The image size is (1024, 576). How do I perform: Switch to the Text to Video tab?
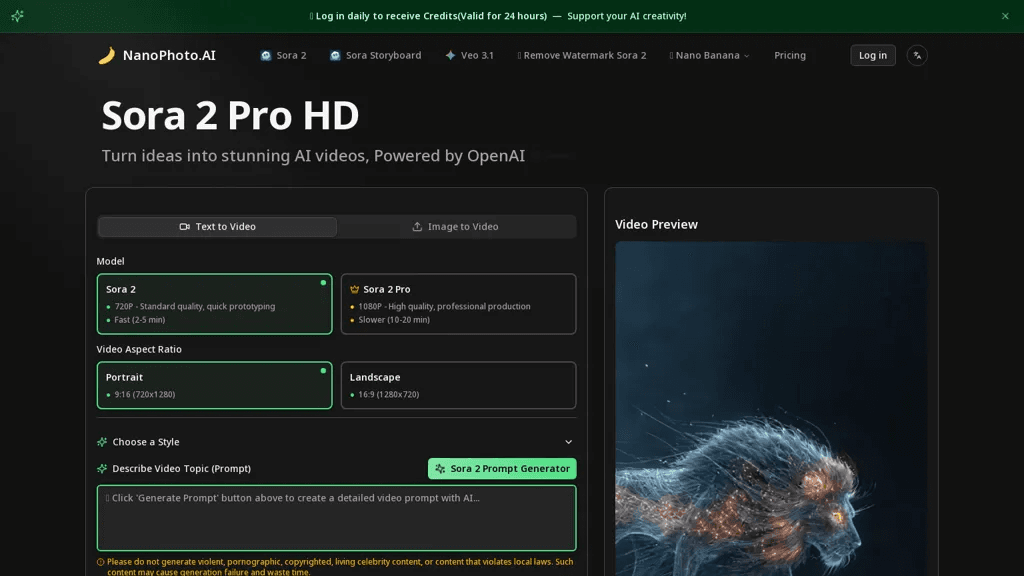(217, 227)
